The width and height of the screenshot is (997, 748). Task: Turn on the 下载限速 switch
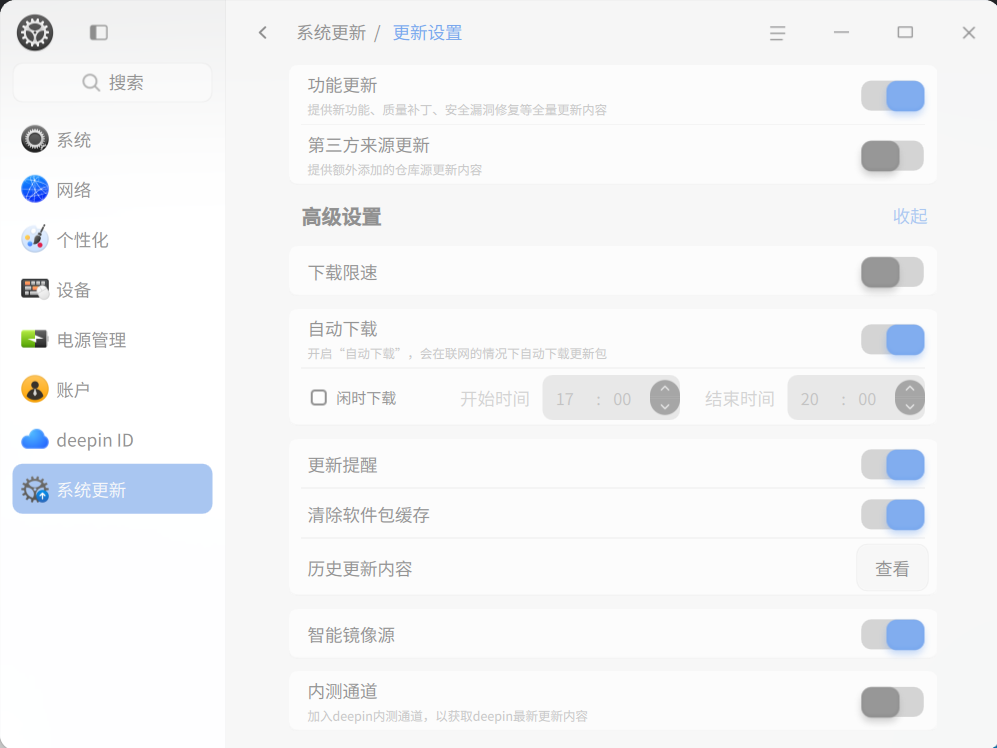pos(892,272)
